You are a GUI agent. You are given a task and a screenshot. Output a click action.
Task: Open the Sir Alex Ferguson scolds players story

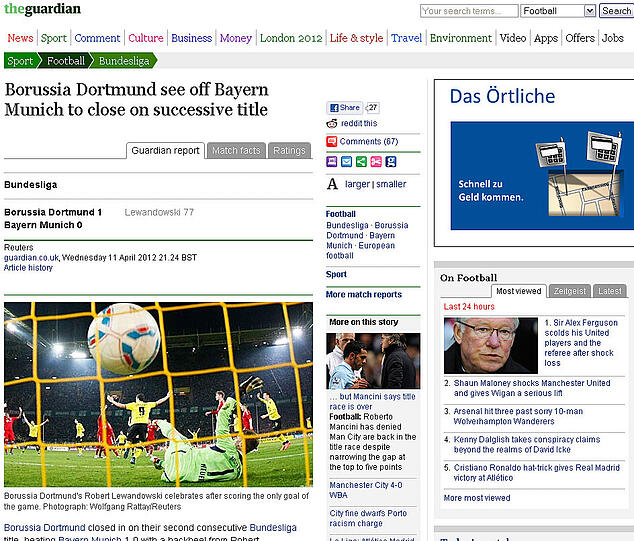581,343
